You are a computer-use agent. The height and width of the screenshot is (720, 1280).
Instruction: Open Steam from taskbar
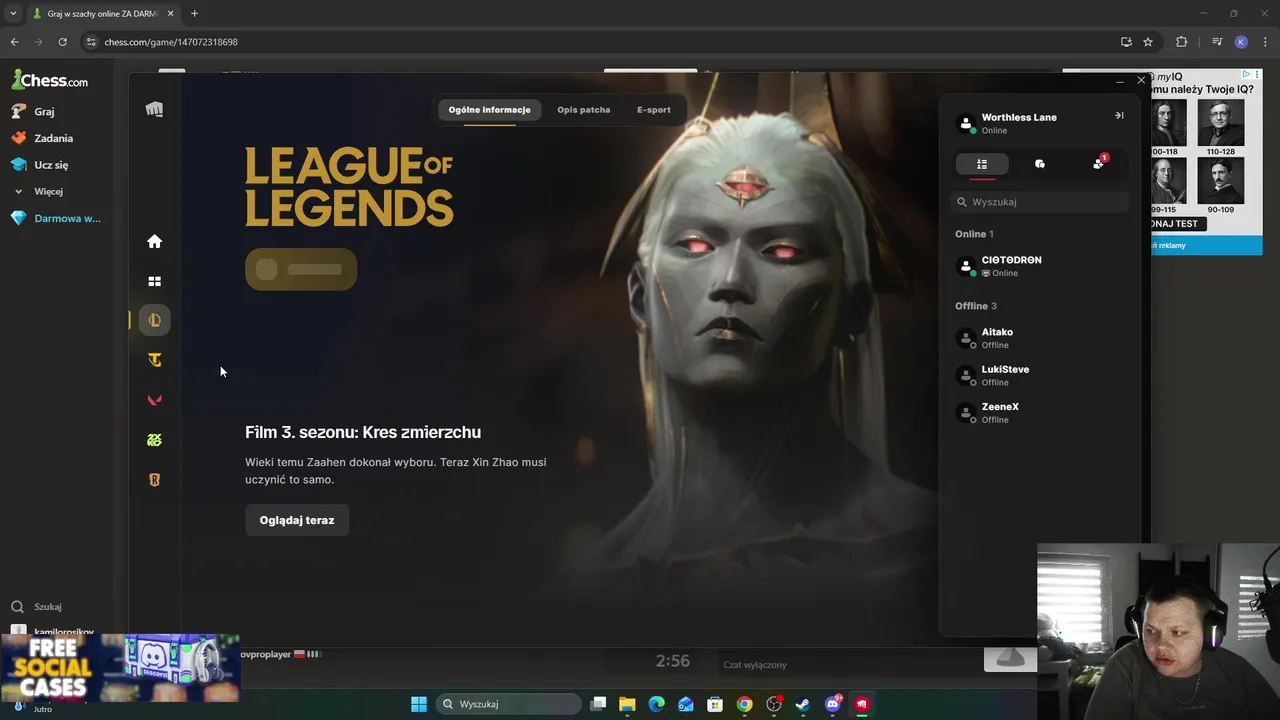pos(803,704)
